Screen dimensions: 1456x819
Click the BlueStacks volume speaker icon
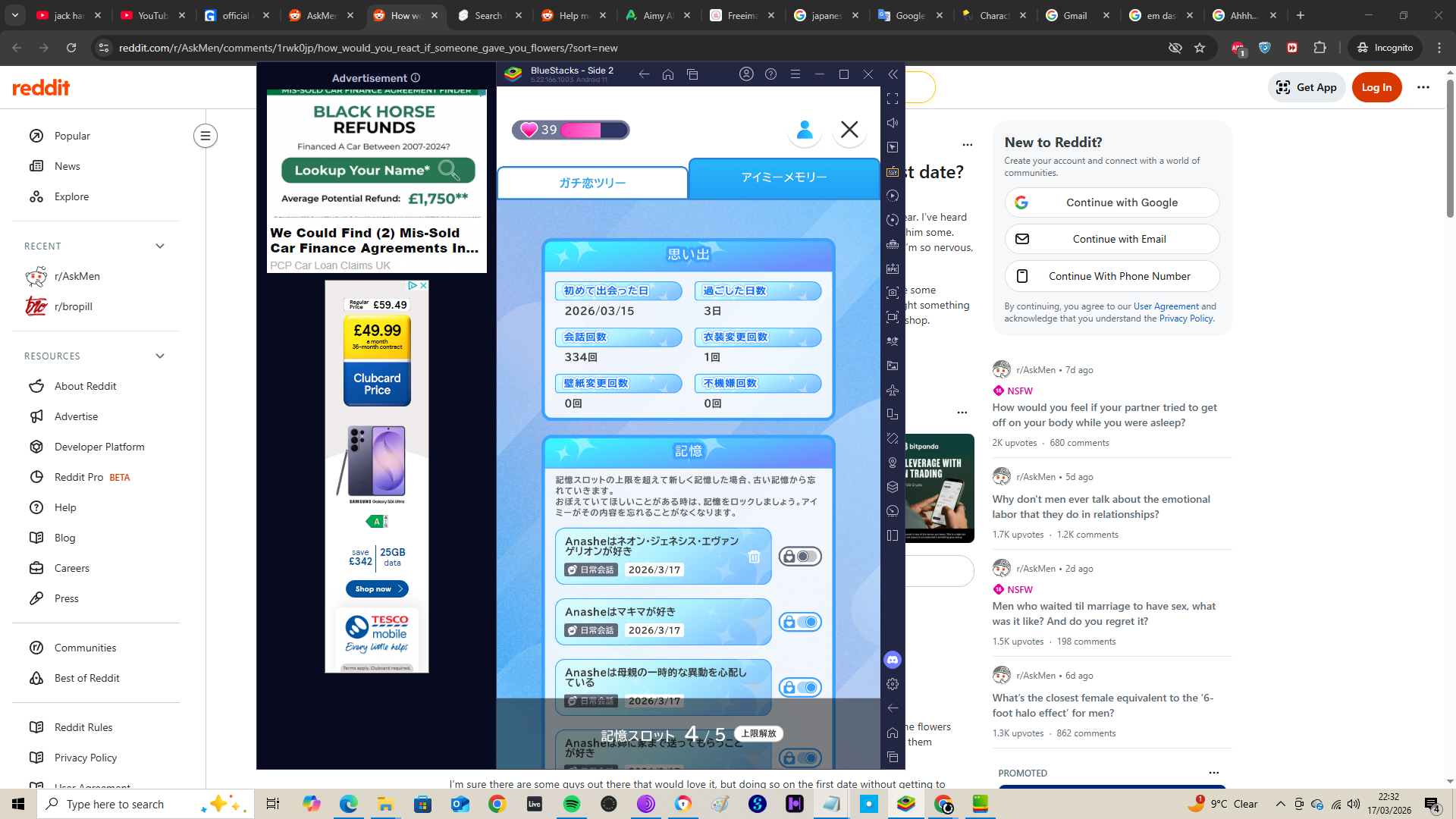893,123
